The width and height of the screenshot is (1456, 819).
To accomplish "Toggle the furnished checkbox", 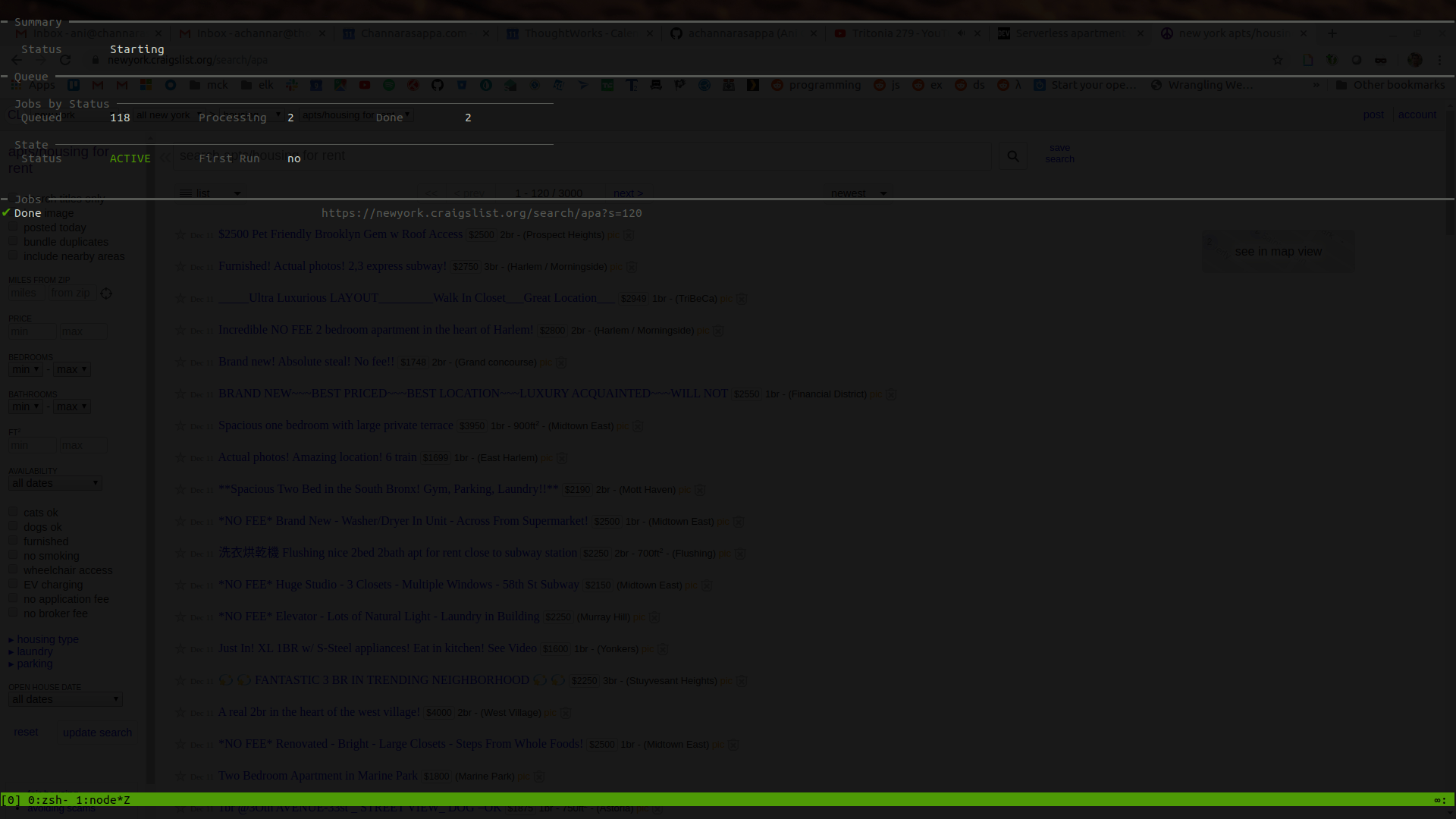I will coord(13,541).
